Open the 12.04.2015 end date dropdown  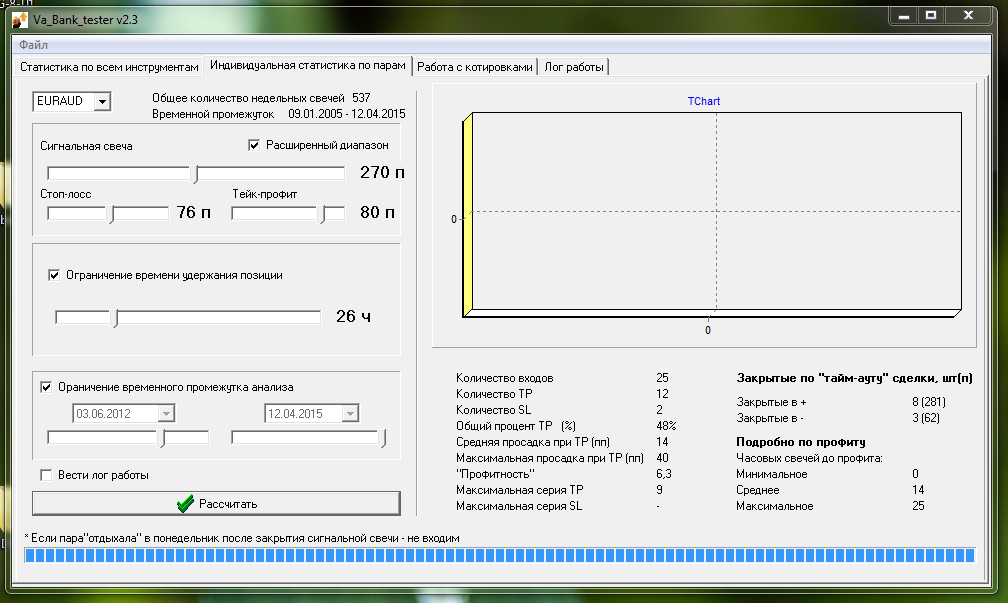pyautogui.click(x=350, y=413)
